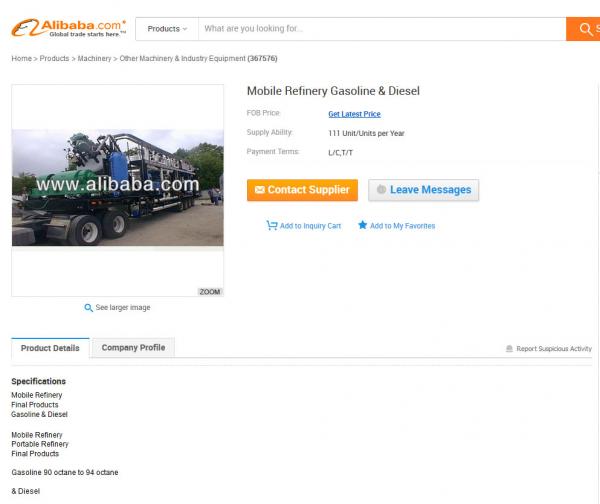Image resolution: width=600 pixels, height=504 pixels.
Task: Navigate to Home via breadcrumb
Action: point(21,59)
